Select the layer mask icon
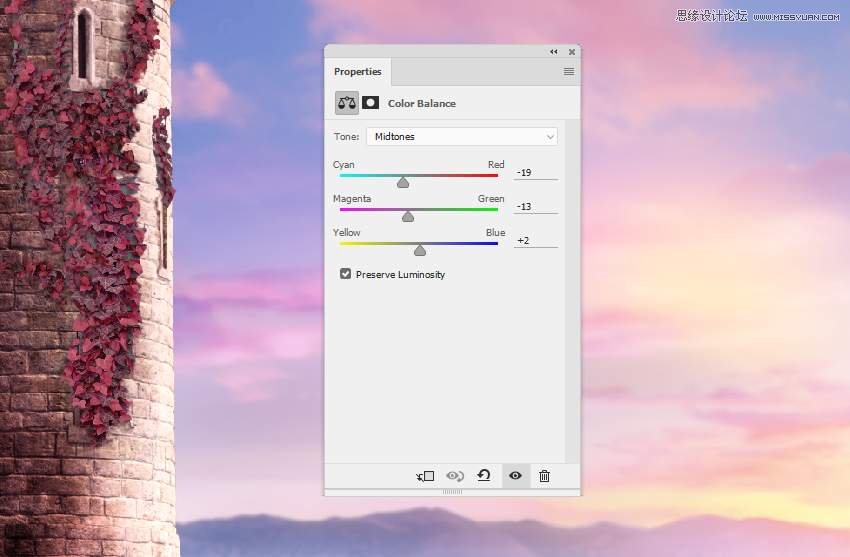 (x=370, y=102)
